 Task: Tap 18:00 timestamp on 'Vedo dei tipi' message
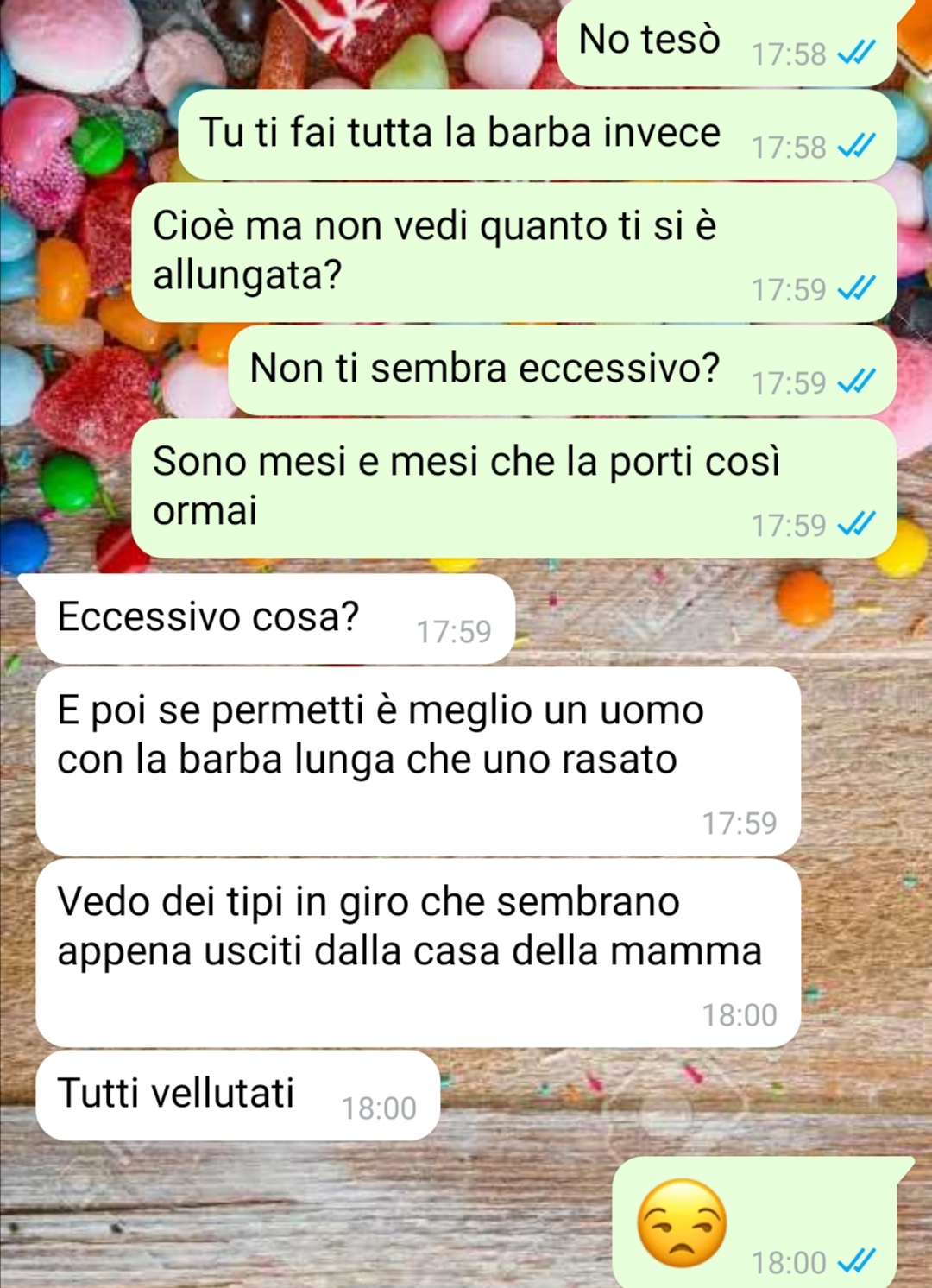point(740,1015)
